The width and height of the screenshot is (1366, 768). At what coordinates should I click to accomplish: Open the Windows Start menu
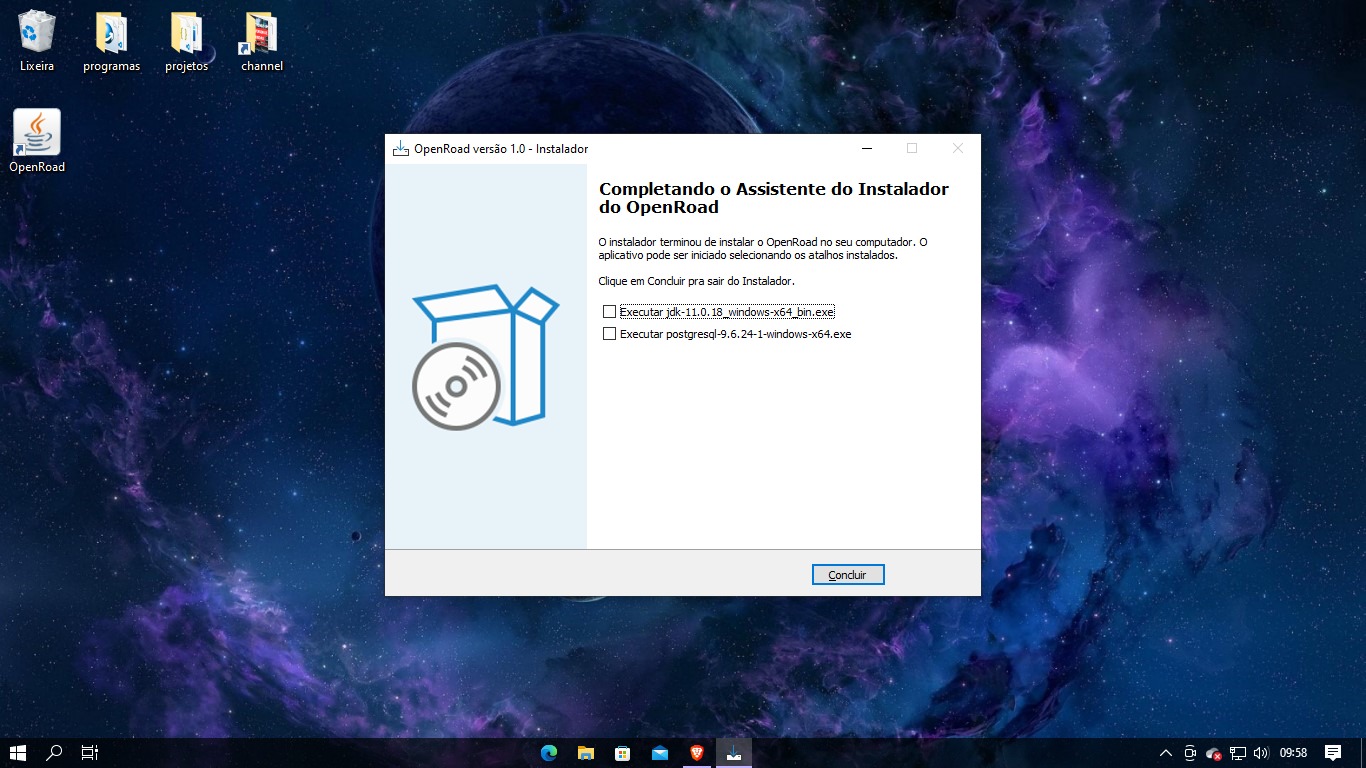tap(18, 753)
